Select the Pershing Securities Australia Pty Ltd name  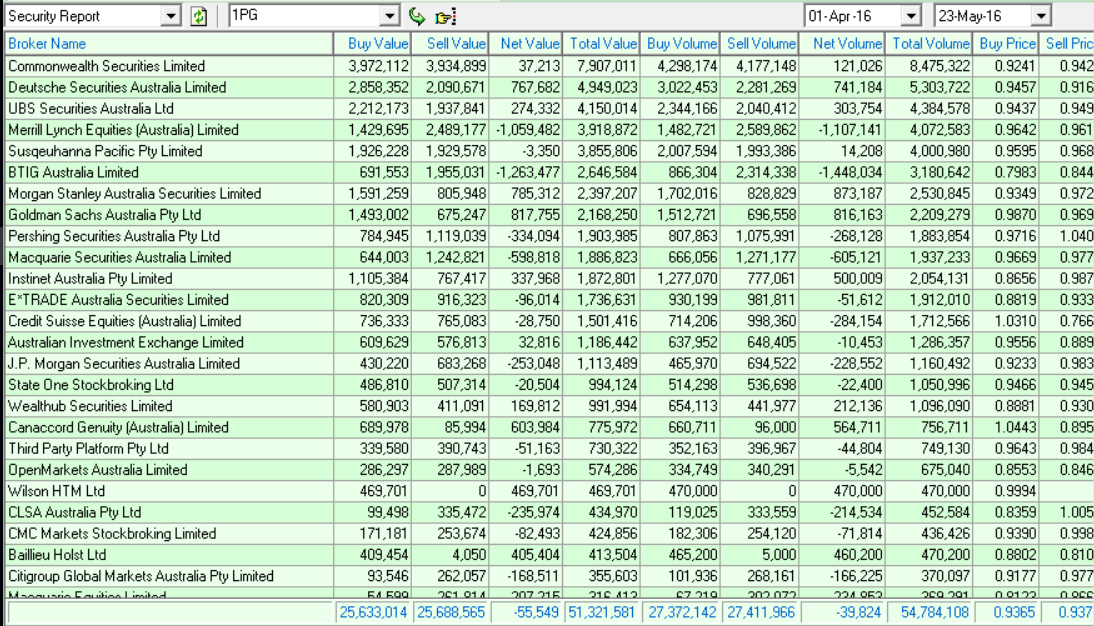(x=114, y=237)
